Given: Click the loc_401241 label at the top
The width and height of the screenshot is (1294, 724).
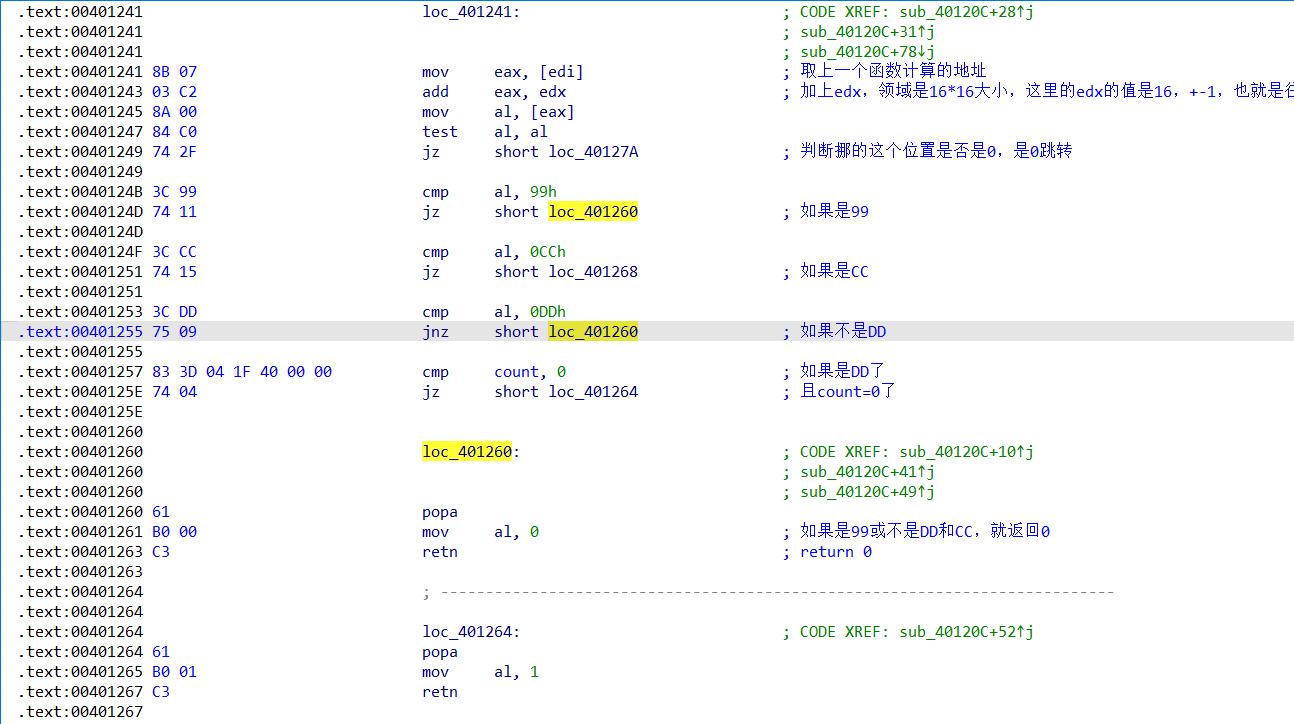Looking at the screenshot, I should pyautogui.click(x=466, y=12).
